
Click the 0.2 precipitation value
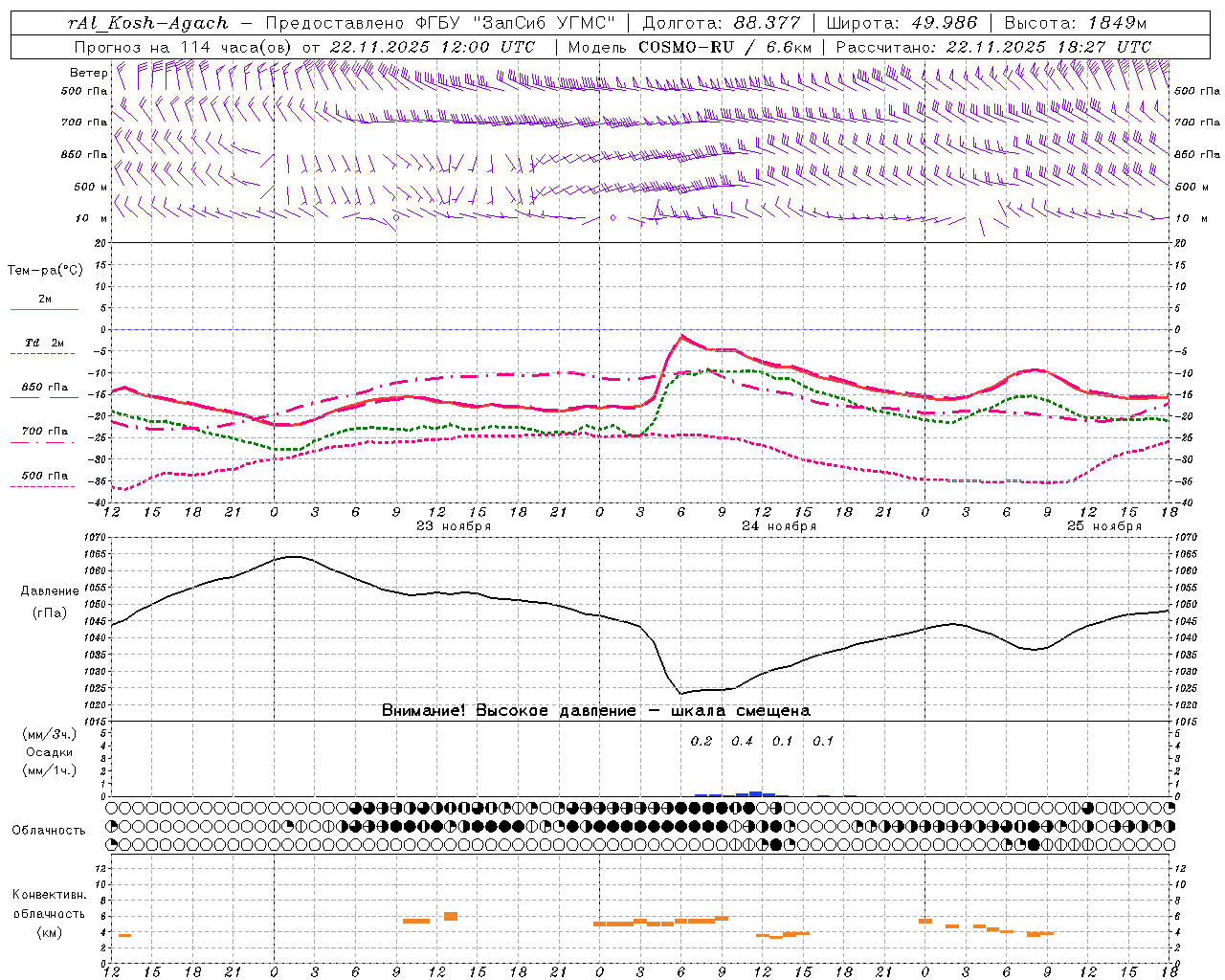(x=702, y=741)
